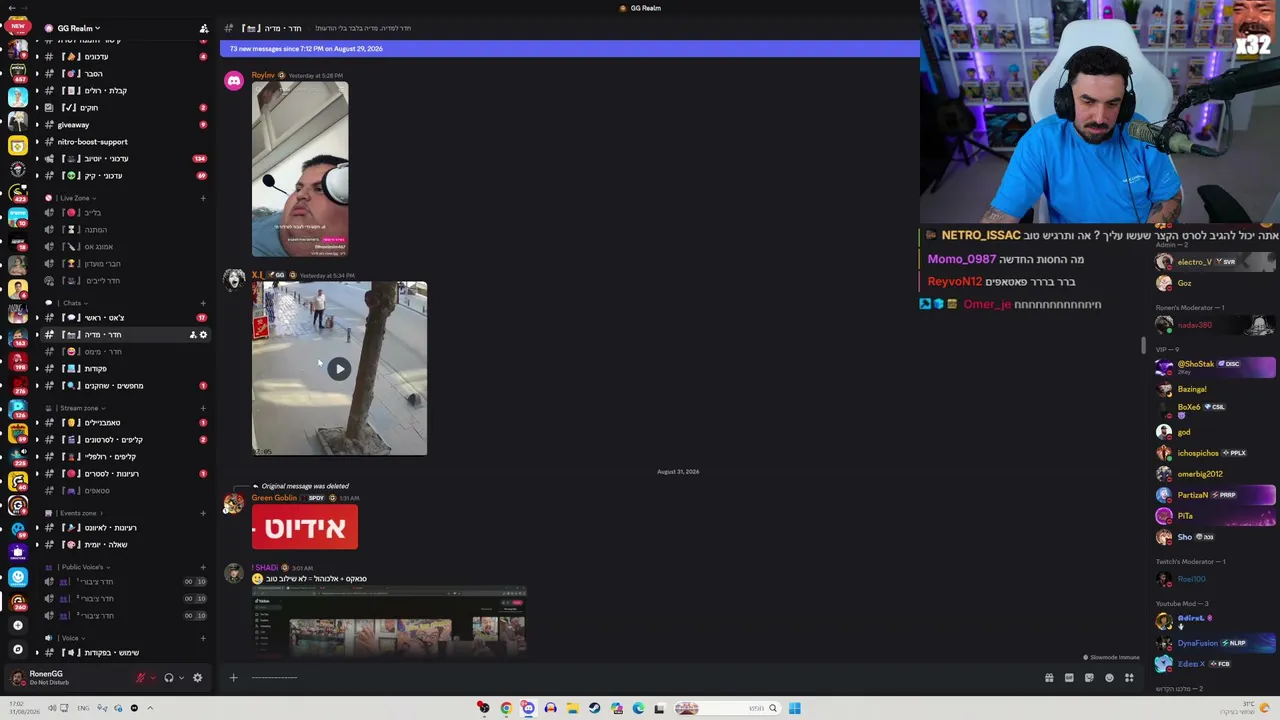Select member DynaFusion in the member list
This screenshot has width=1280, height=720.
coord(1215,643)
